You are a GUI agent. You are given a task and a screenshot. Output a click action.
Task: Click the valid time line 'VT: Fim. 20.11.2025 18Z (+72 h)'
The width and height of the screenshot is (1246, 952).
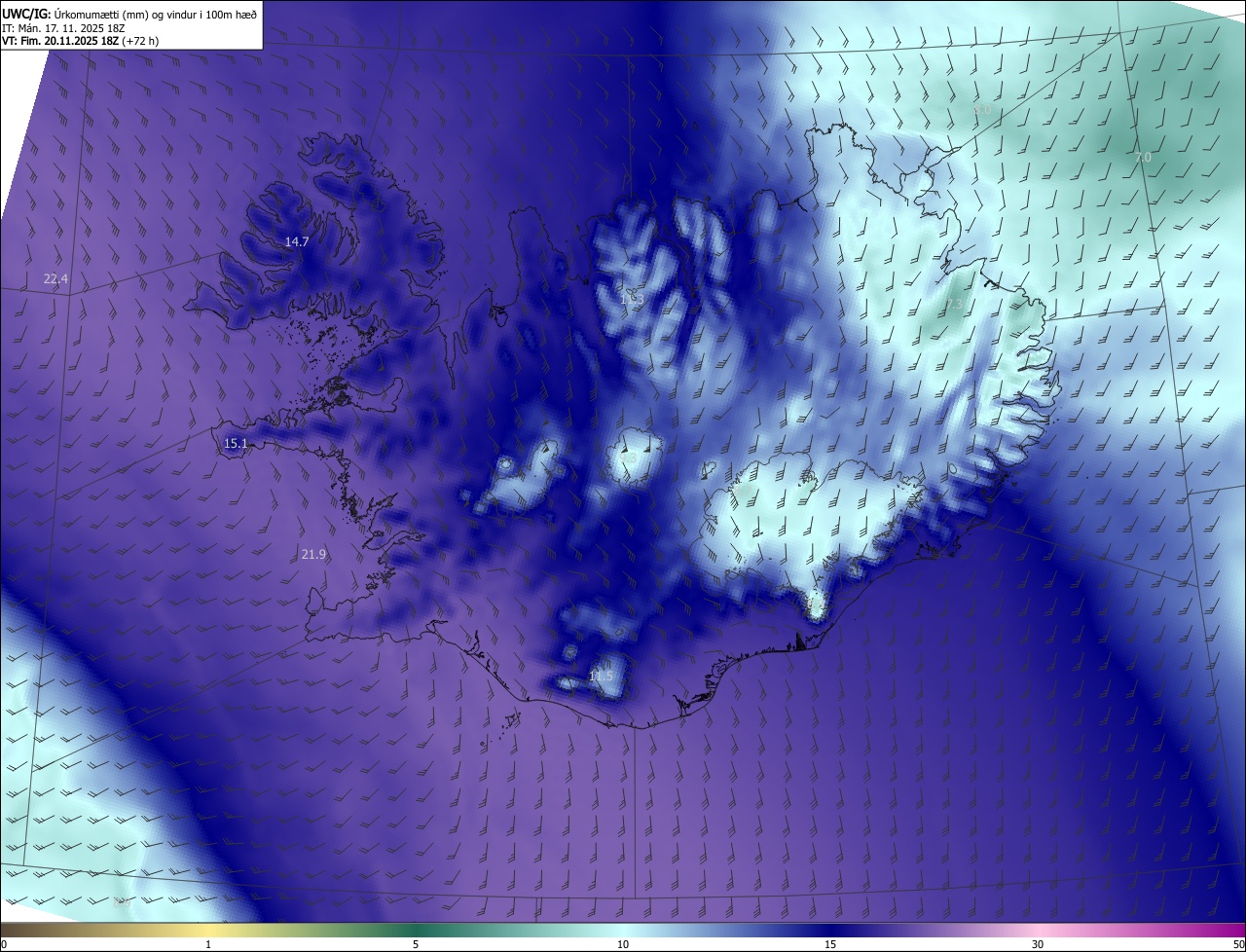(x=80, y=41)
